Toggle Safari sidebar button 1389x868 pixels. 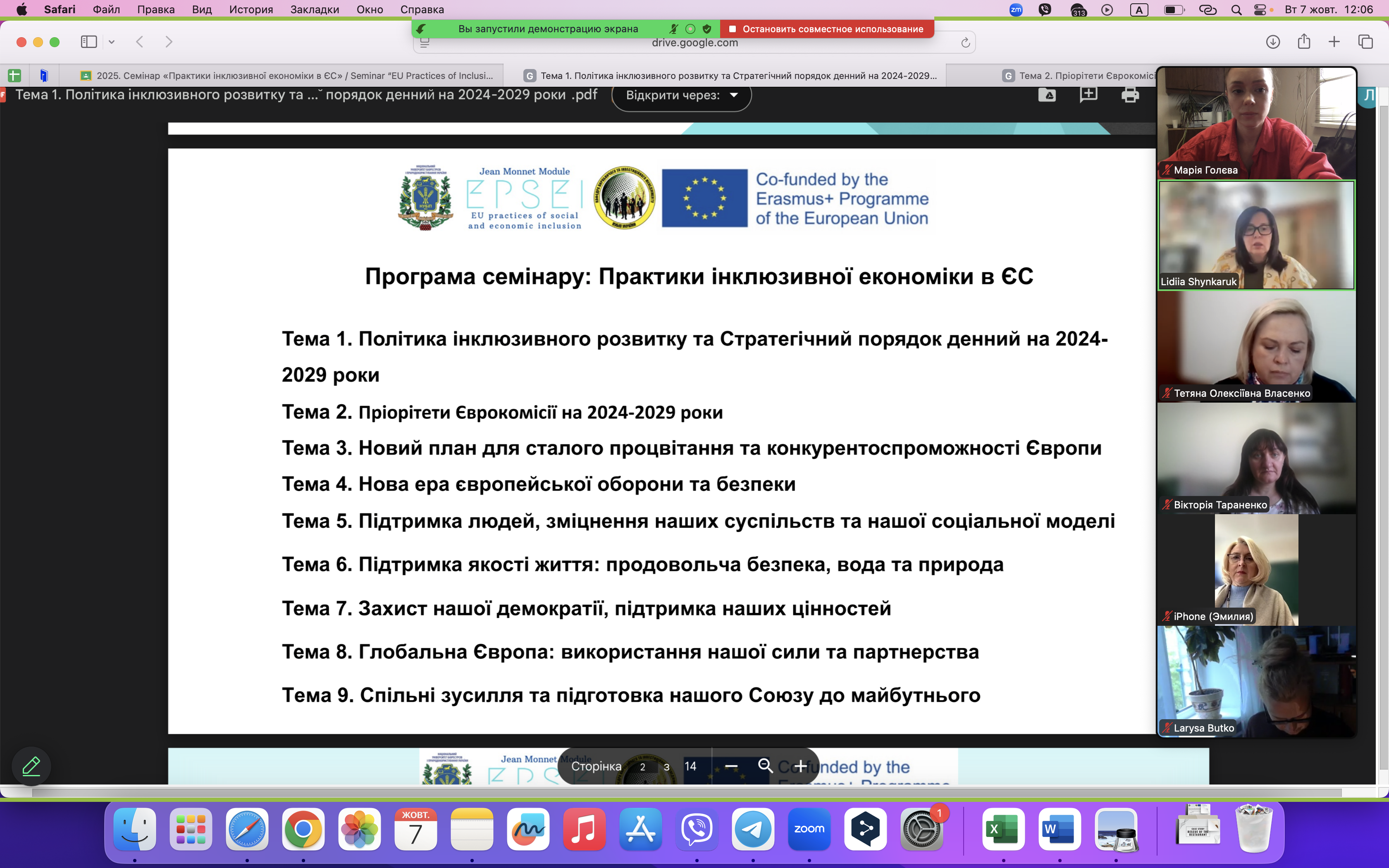(89, 42)
